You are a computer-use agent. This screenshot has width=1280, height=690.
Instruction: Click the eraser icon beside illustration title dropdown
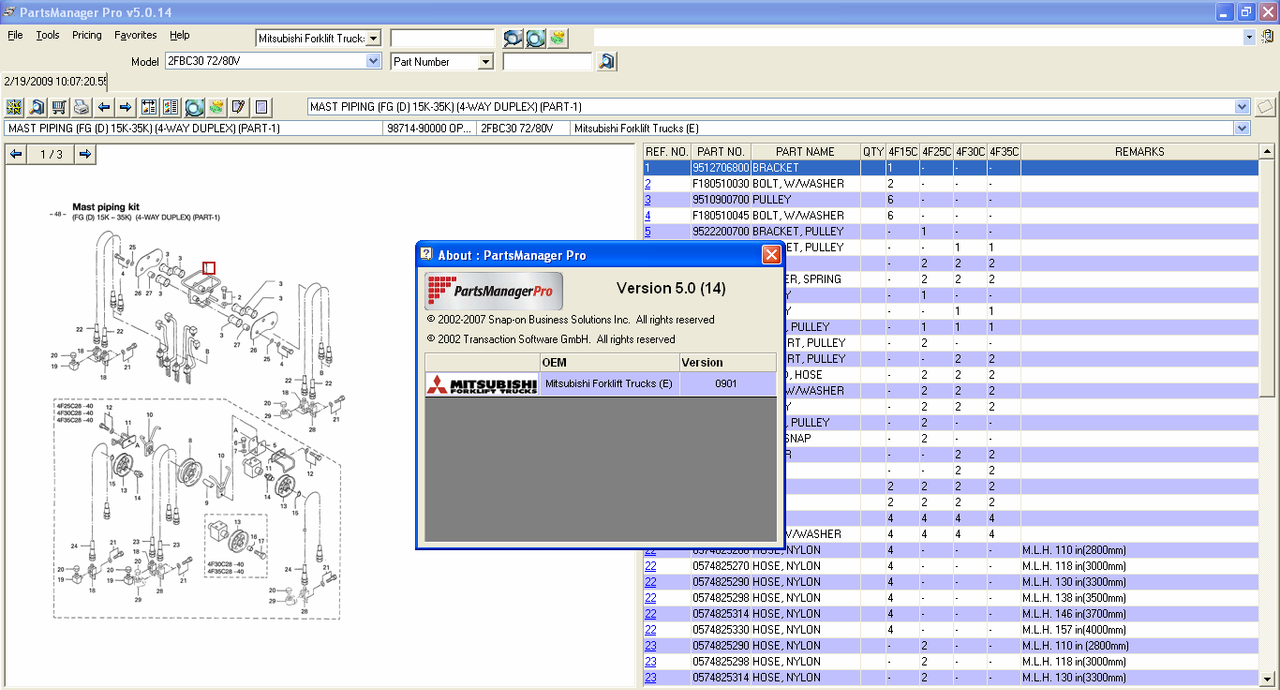pos(1265,107)
